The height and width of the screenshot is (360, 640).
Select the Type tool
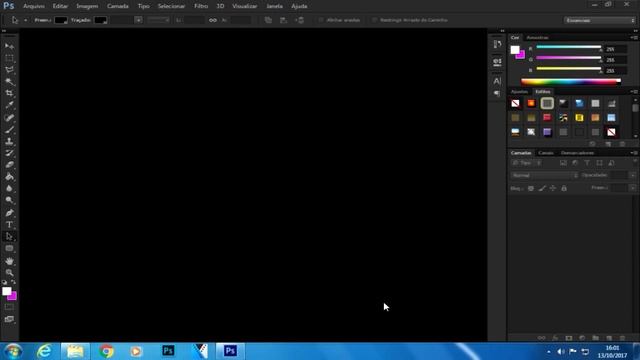coord(9,225)
